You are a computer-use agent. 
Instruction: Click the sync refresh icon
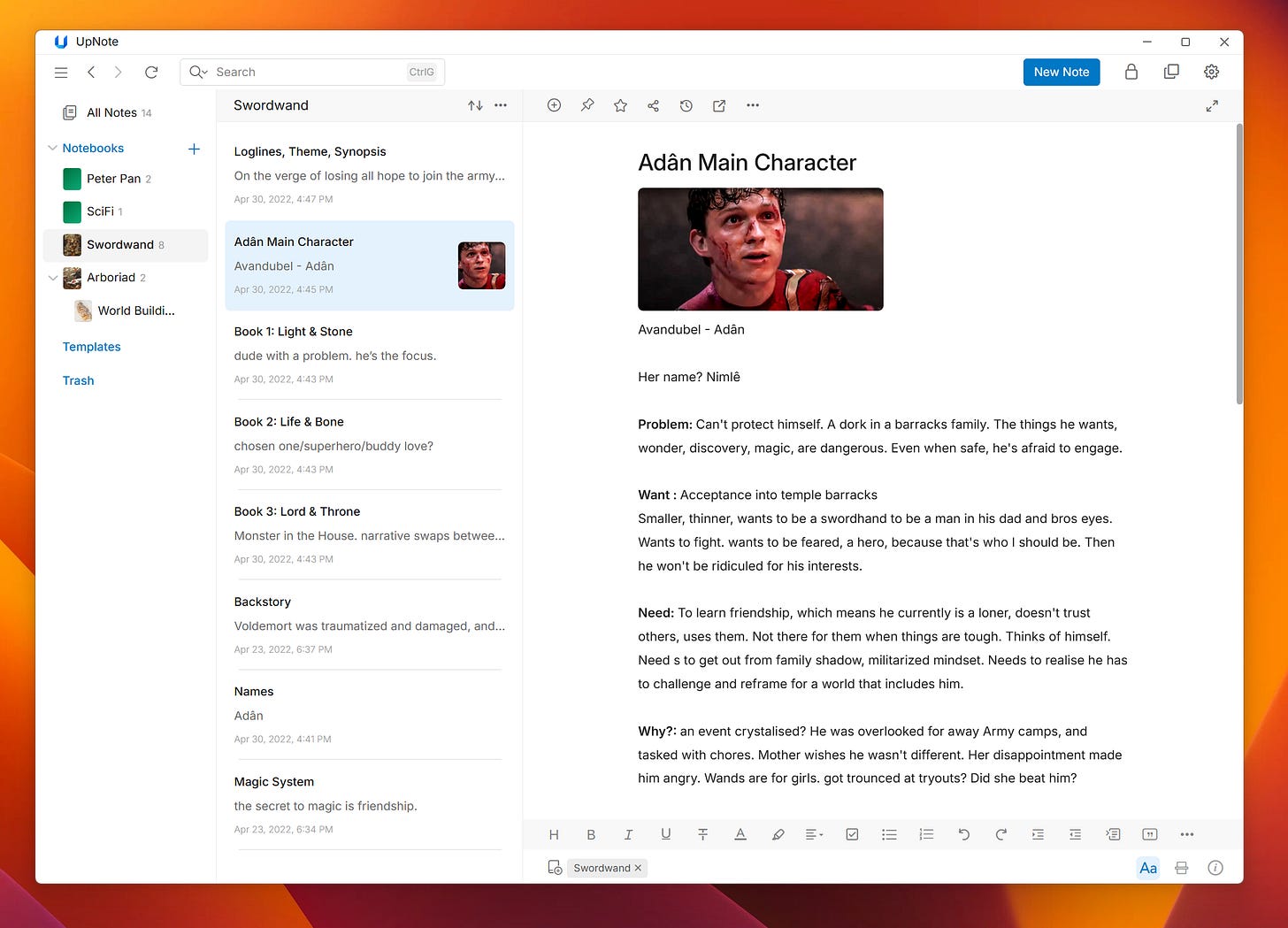pos(151,73)
